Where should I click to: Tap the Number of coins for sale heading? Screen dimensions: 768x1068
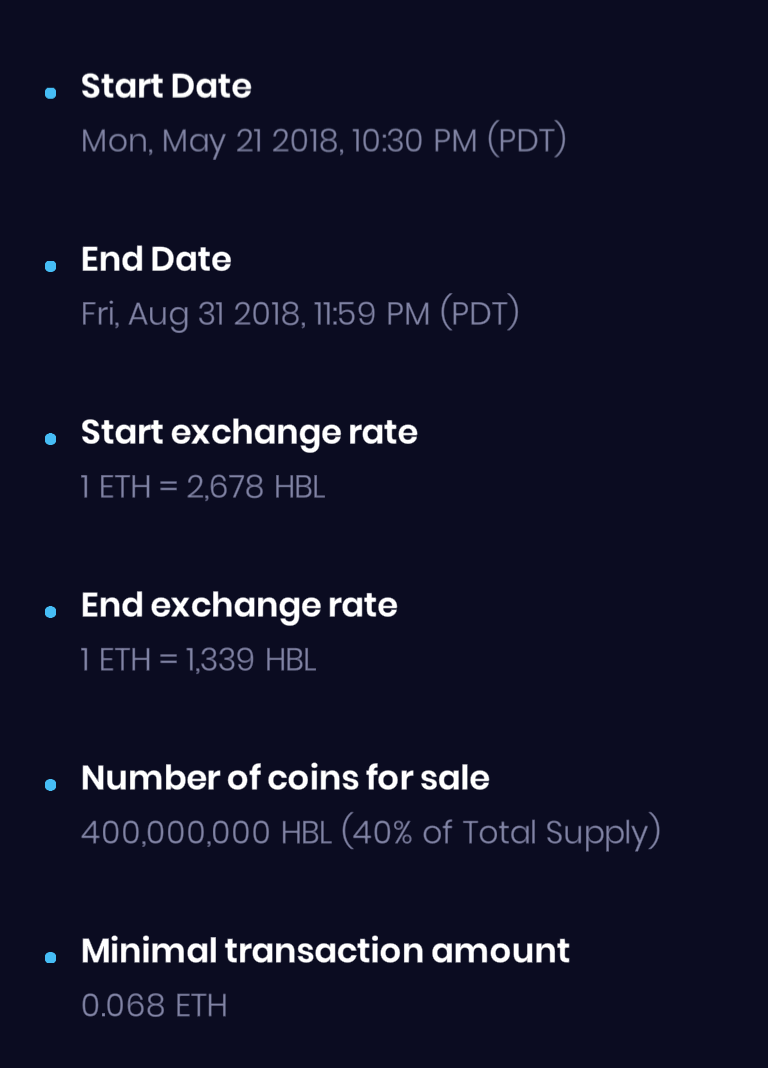point(285,778)
